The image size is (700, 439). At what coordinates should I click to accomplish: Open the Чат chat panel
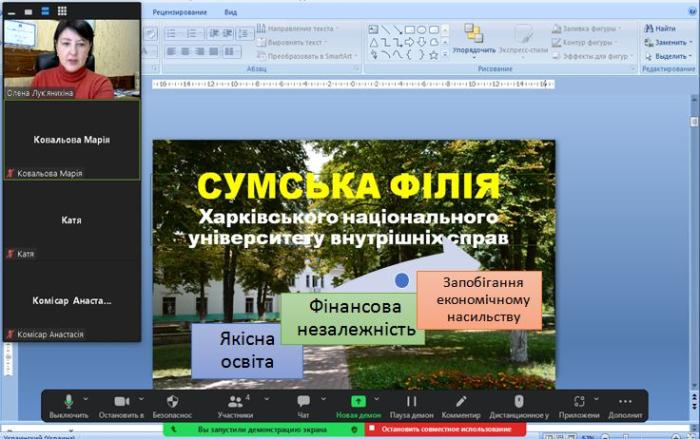(303, 402)
